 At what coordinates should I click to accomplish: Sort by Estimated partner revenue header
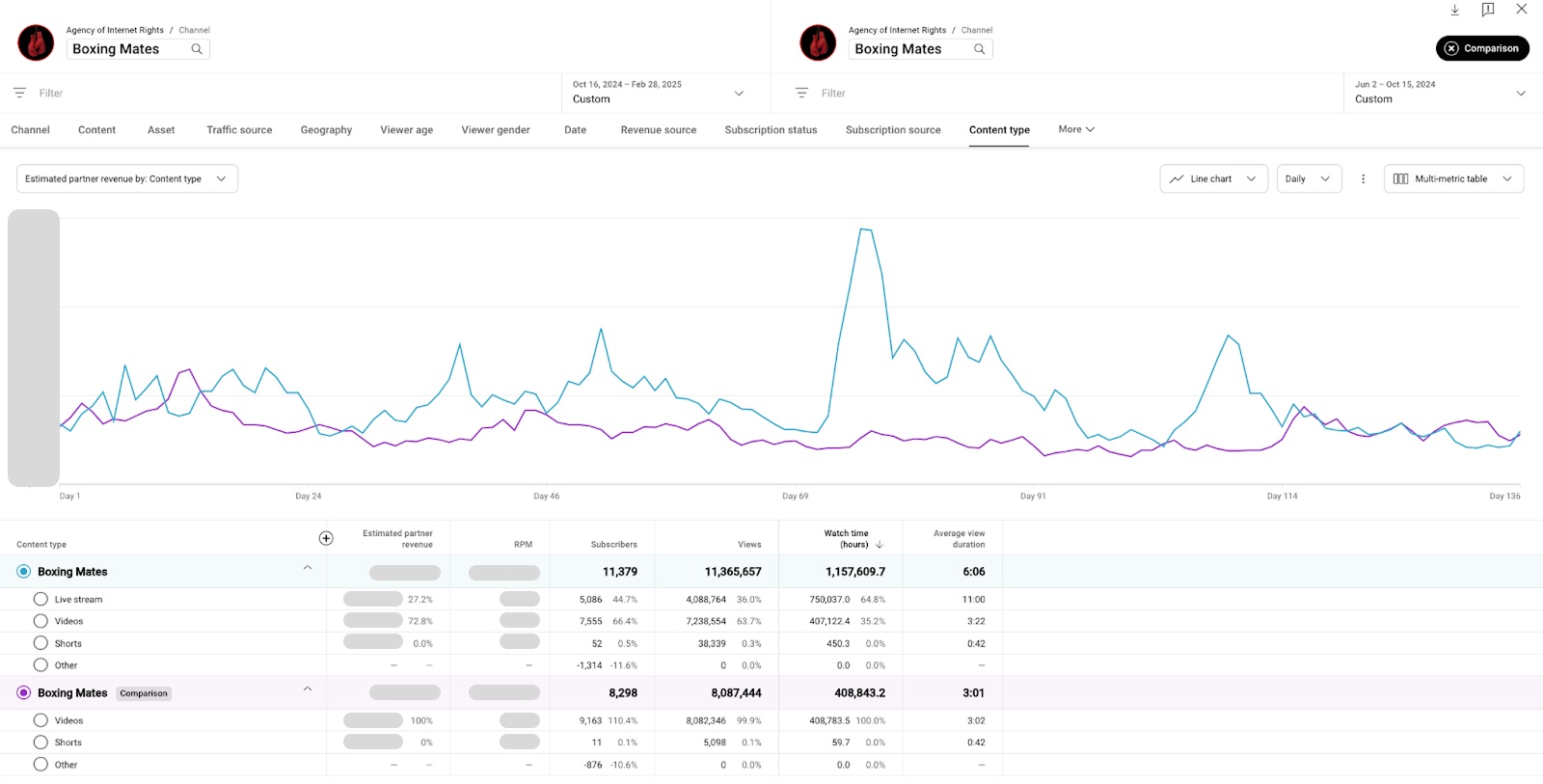coord(397,539)
